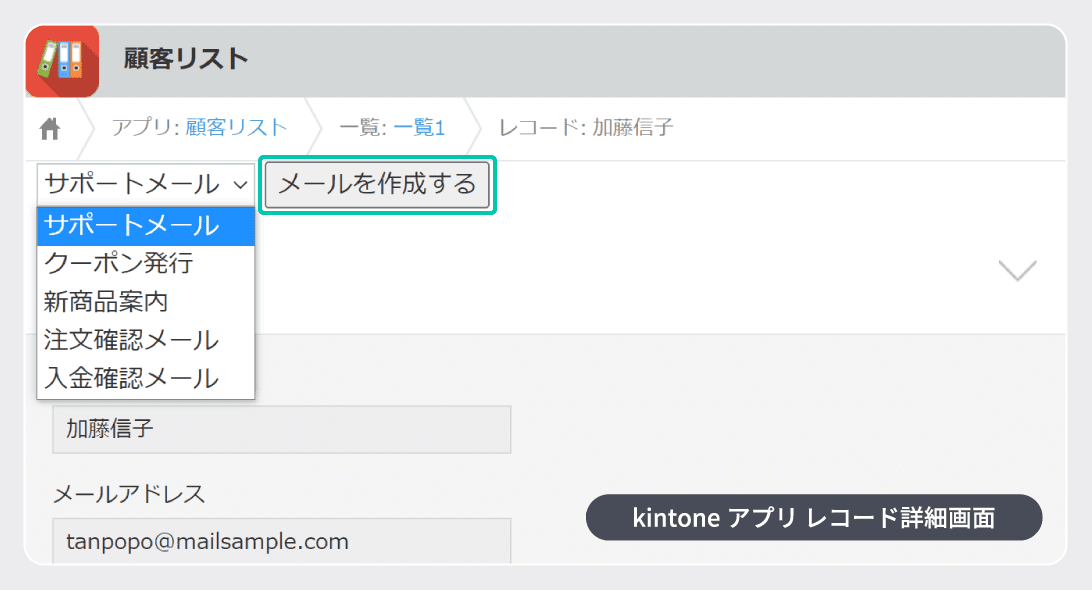Click the highlighted mail creation button border
The image size is (1092, 590).
tap(377, 185)
